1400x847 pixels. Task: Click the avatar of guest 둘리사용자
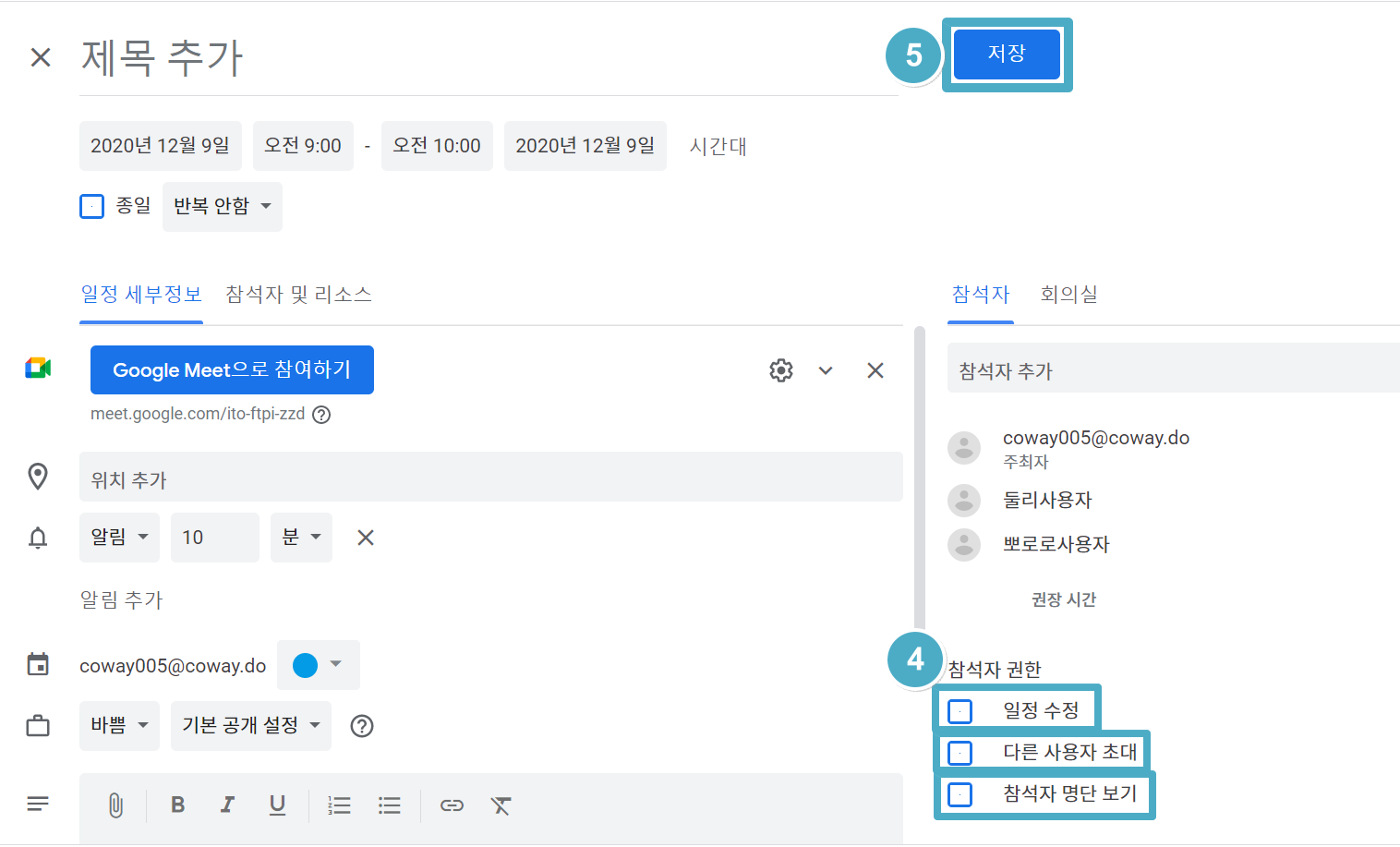click(964, 501)
